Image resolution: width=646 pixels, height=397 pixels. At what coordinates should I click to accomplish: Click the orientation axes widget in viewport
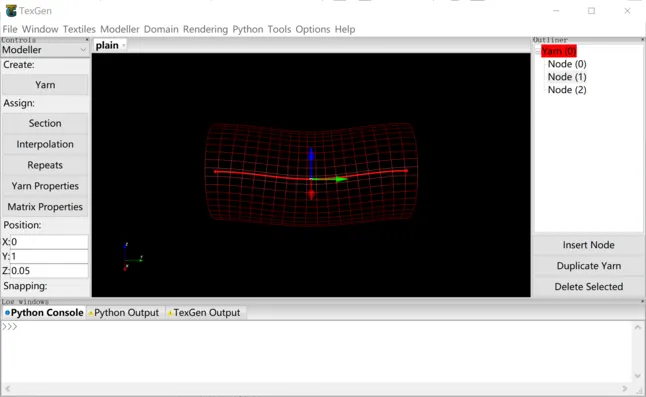click(132, 257)
